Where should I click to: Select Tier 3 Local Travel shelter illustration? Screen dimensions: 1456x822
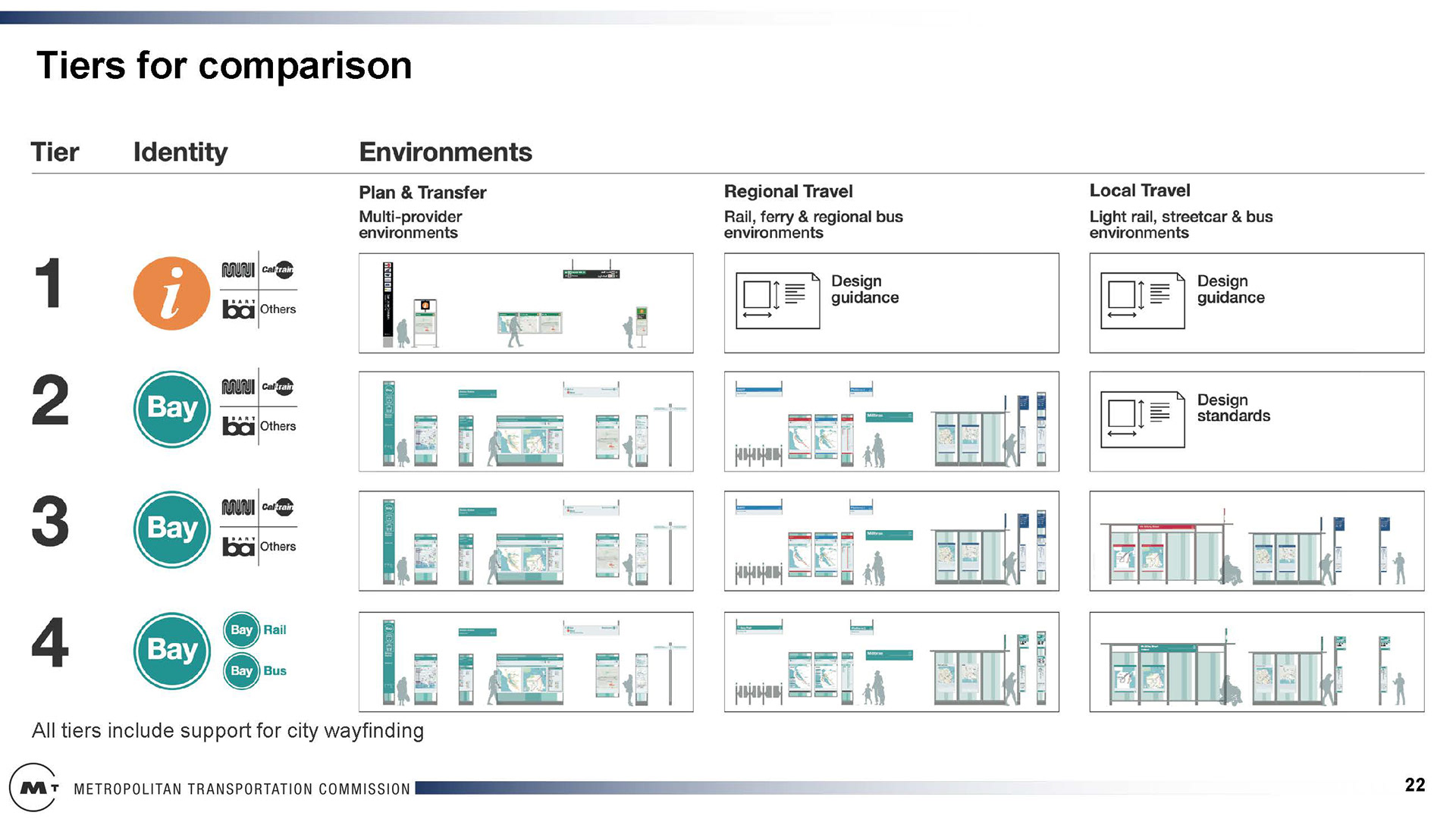tap(1257, 541)
